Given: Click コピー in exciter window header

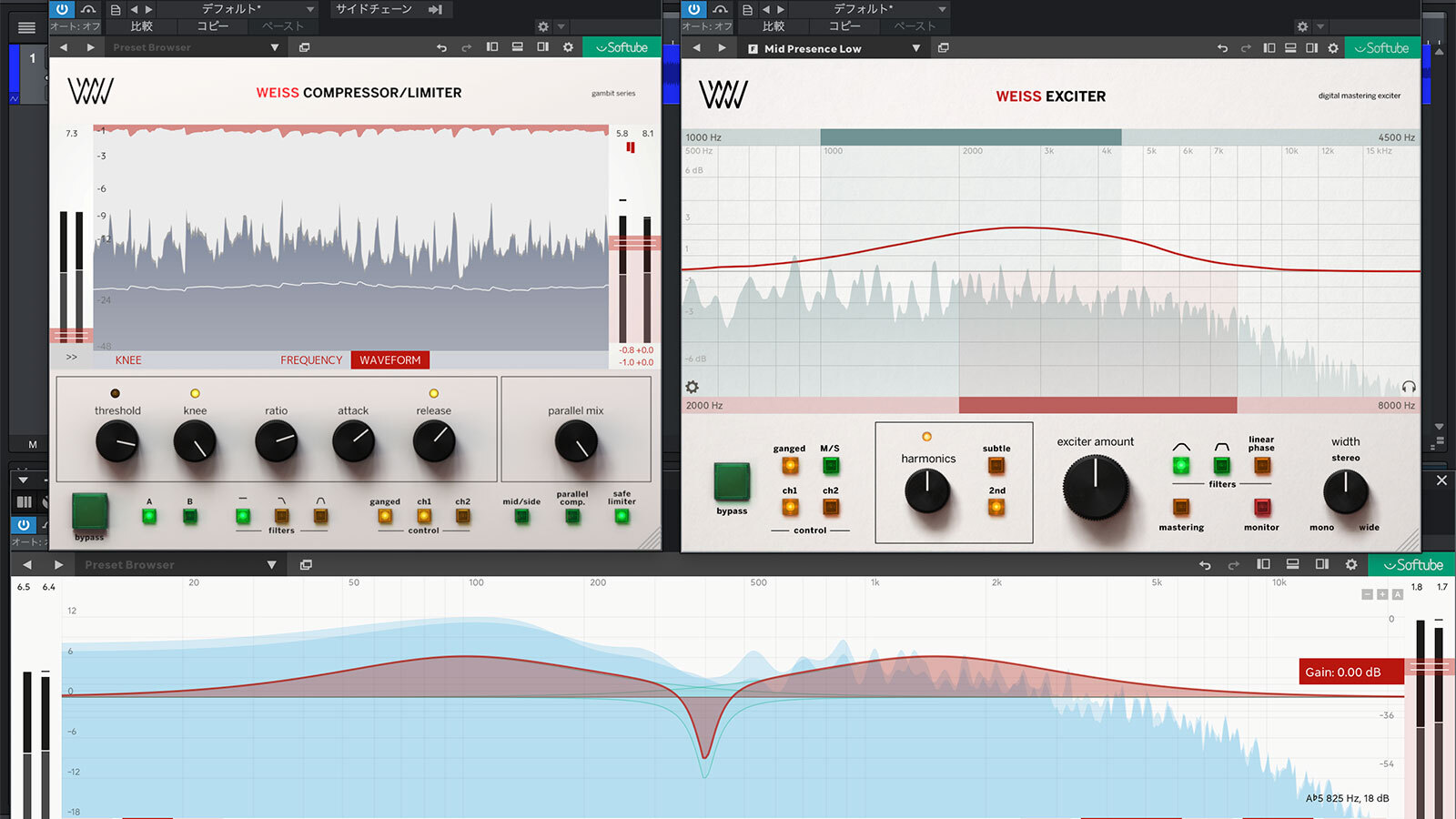Looking at the screenshot, I should coord(844,26).
